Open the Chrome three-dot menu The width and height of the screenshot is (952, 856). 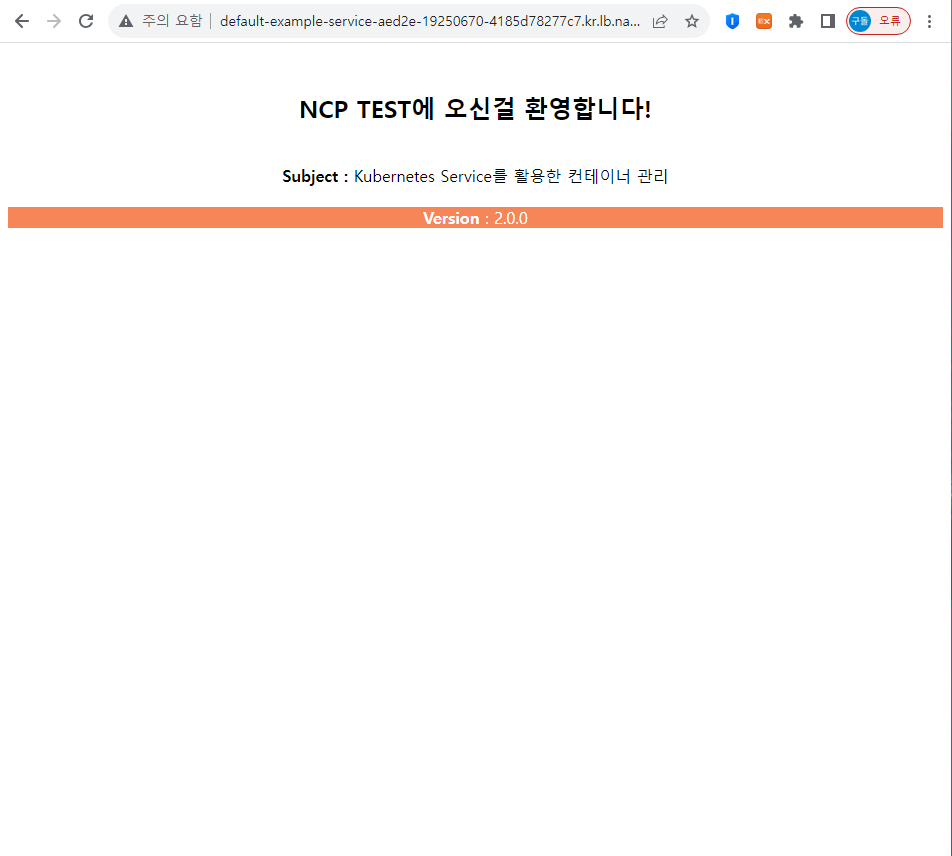pos(929,21)
